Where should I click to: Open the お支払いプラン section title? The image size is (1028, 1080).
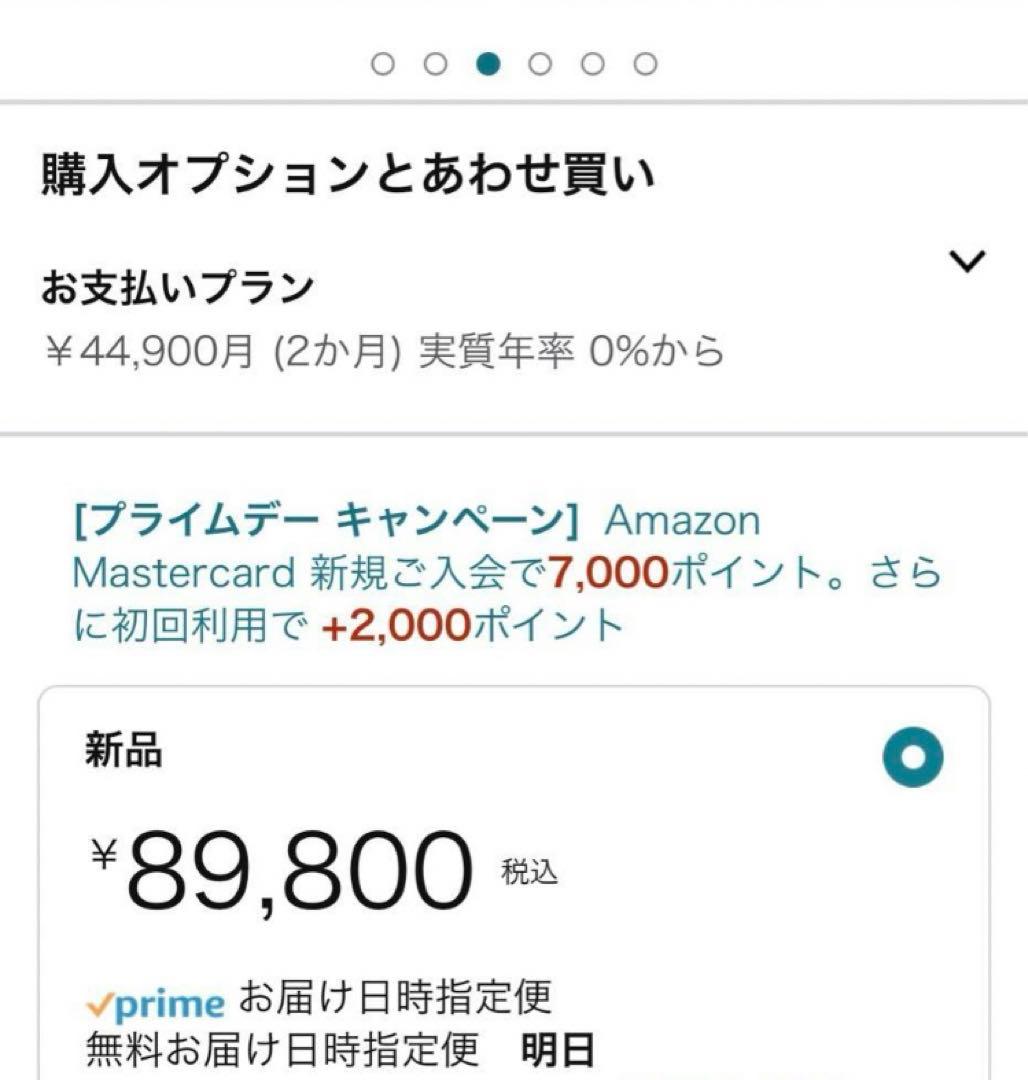pyautogui.click(x=177, y=288)
